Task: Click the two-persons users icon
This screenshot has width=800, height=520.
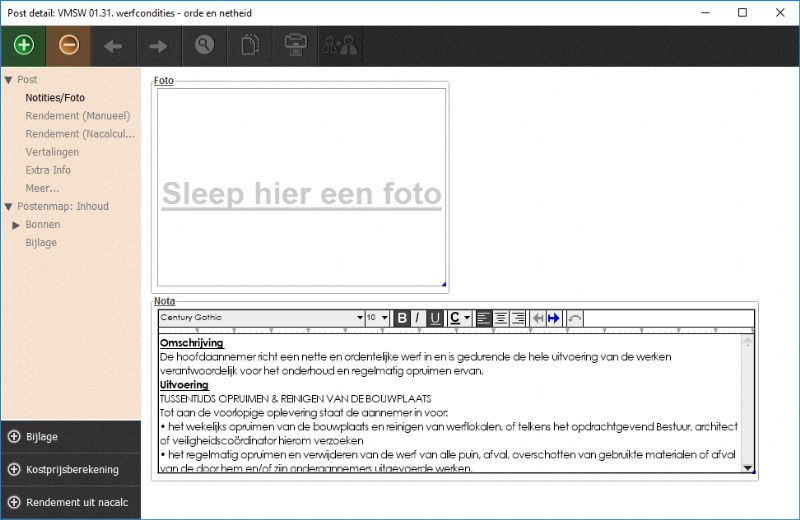Action: click(x=339, y=46)
